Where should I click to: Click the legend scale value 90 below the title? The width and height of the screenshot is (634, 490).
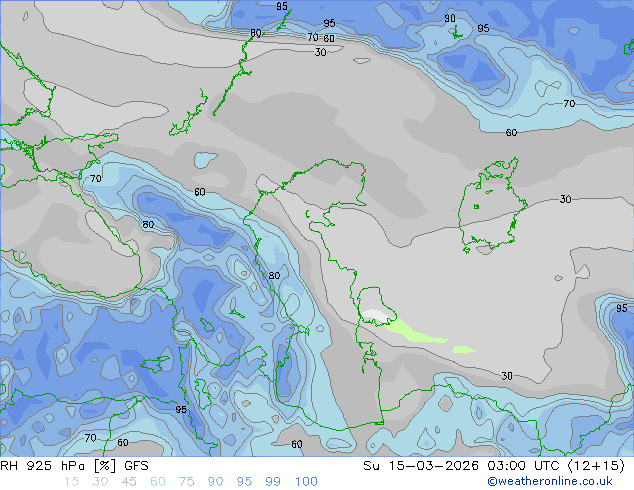pyautogui.click(x=216, y=482)
